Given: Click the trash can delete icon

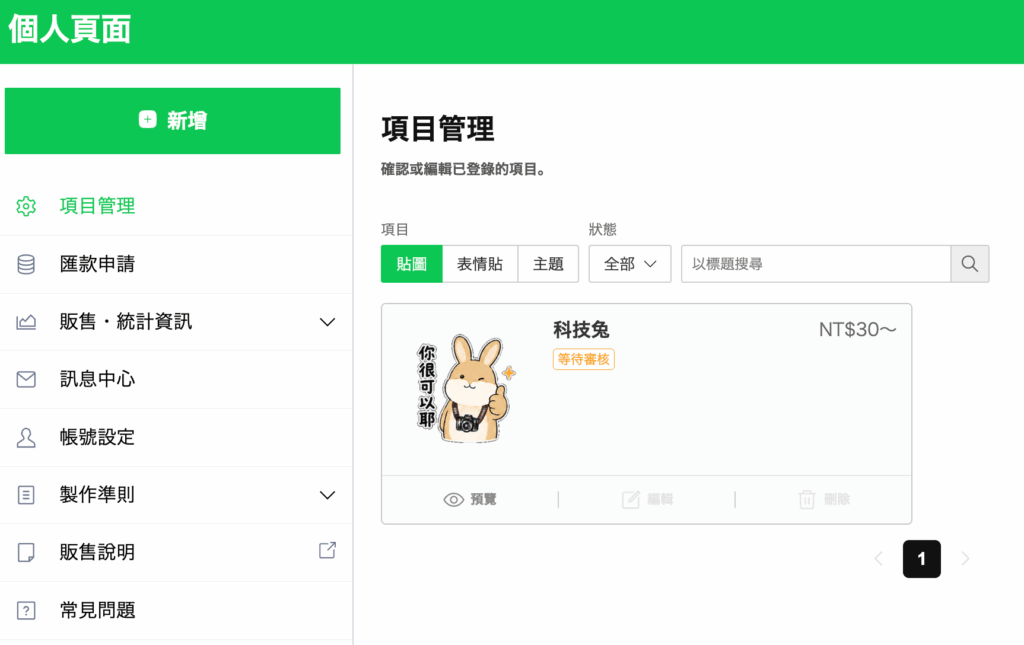Looking at the screenshot, I should (807, 499).
